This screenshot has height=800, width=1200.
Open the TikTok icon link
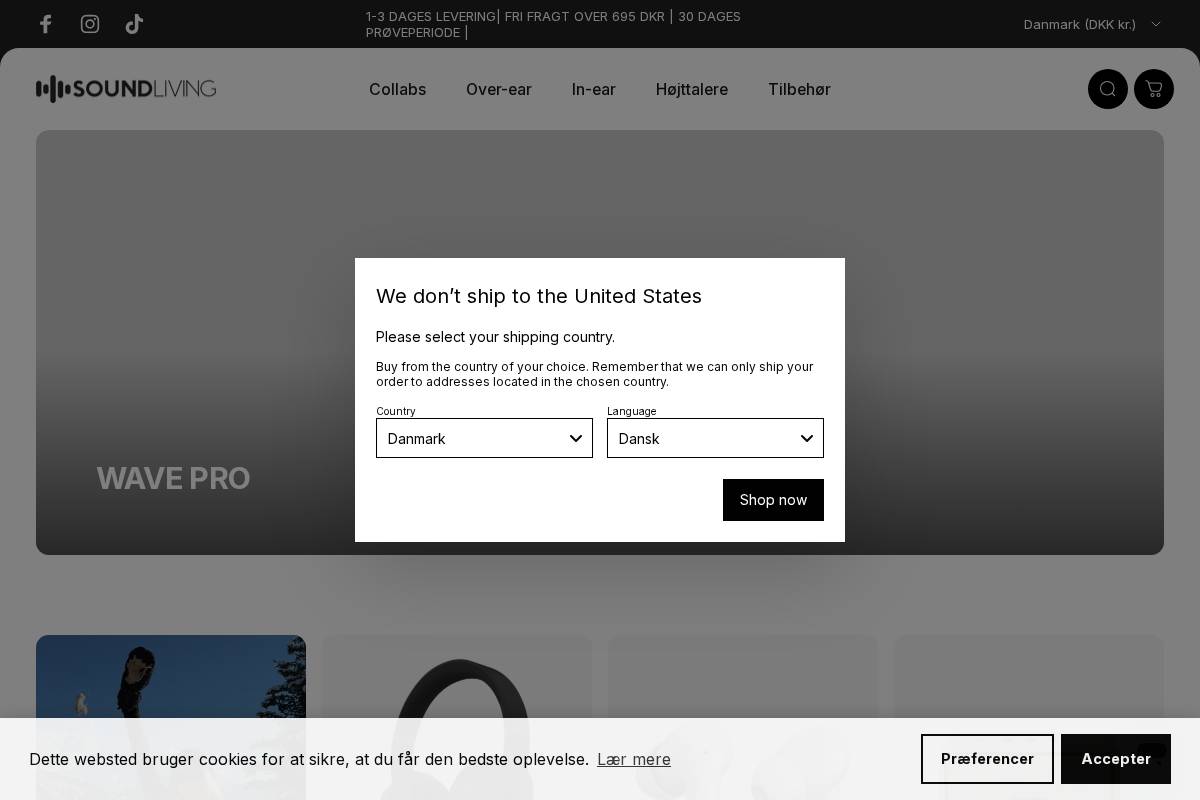click(x=135, y=24)
